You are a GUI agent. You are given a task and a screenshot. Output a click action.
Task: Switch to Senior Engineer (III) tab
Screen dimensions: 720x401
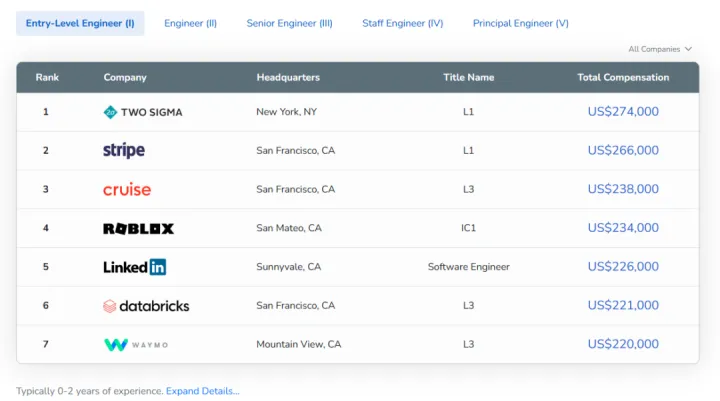289,23
